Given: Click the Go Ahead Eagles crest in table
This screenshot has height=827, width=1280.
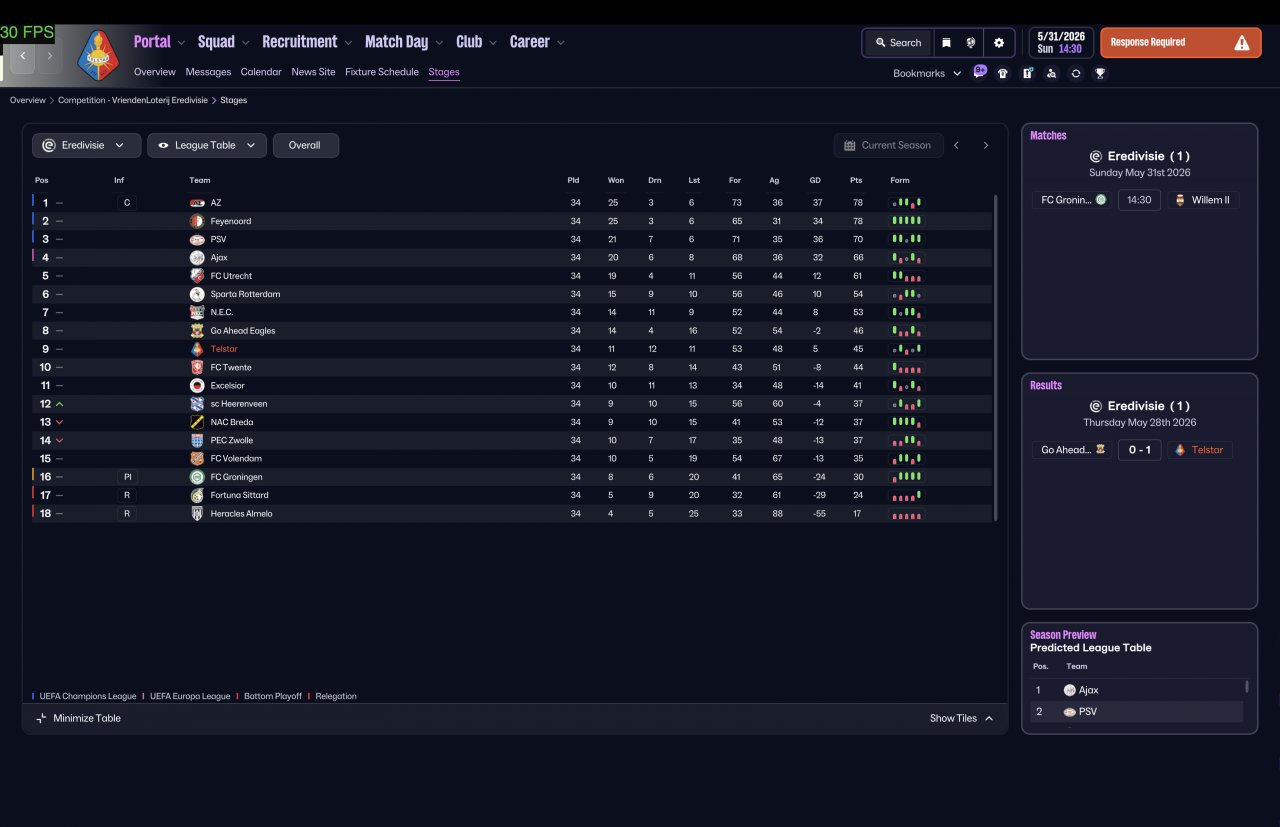Looking at the screenshot, I should [x=197, y=331].
